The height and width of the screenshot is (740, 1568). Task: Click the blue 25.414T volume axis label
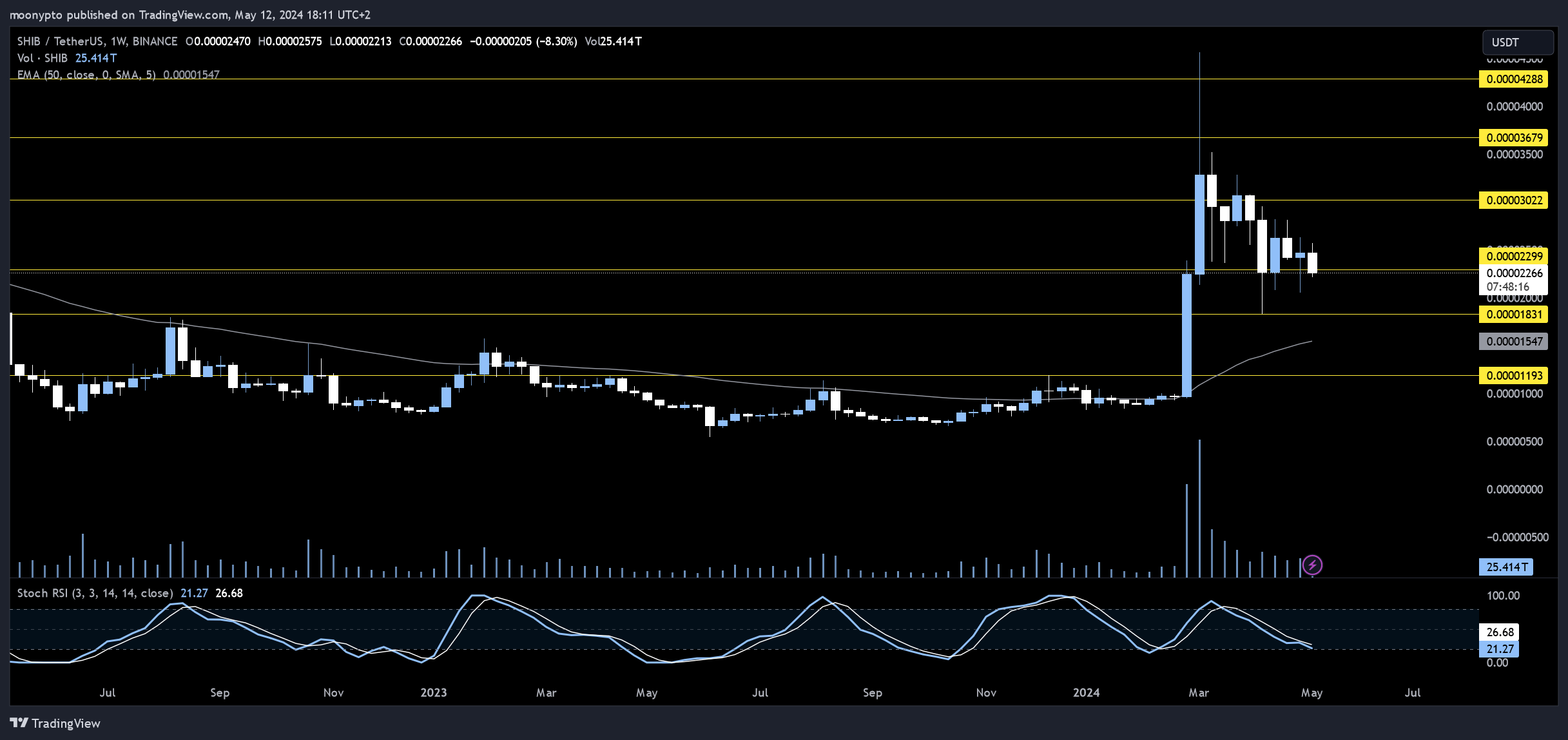coord(1506,567)
